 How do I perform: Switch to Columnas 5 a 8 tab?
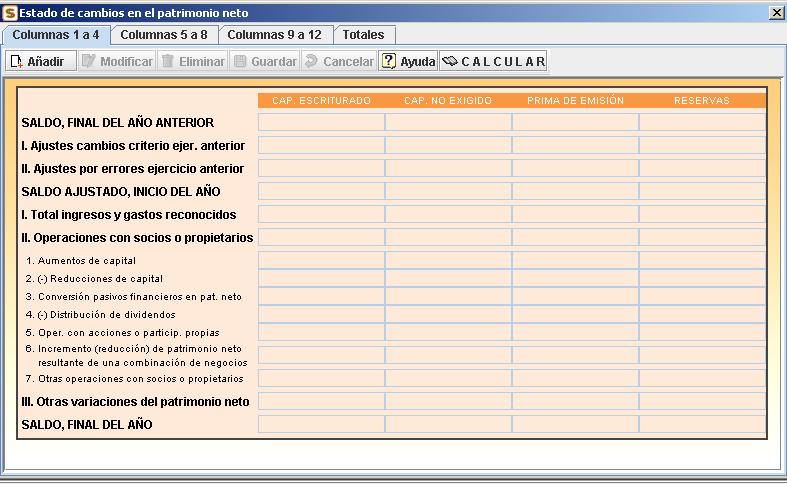point(164,35)
